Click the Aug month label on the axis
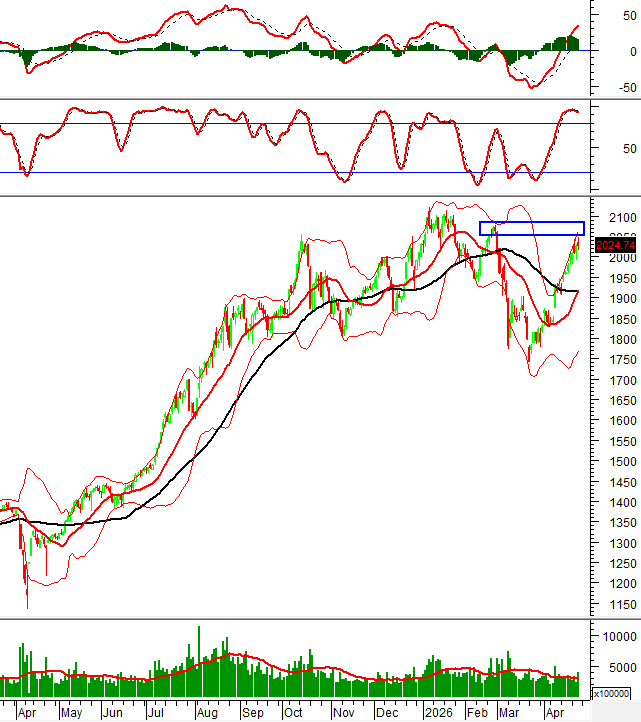Screen dimensions: 641x722 tap(205, 714)
